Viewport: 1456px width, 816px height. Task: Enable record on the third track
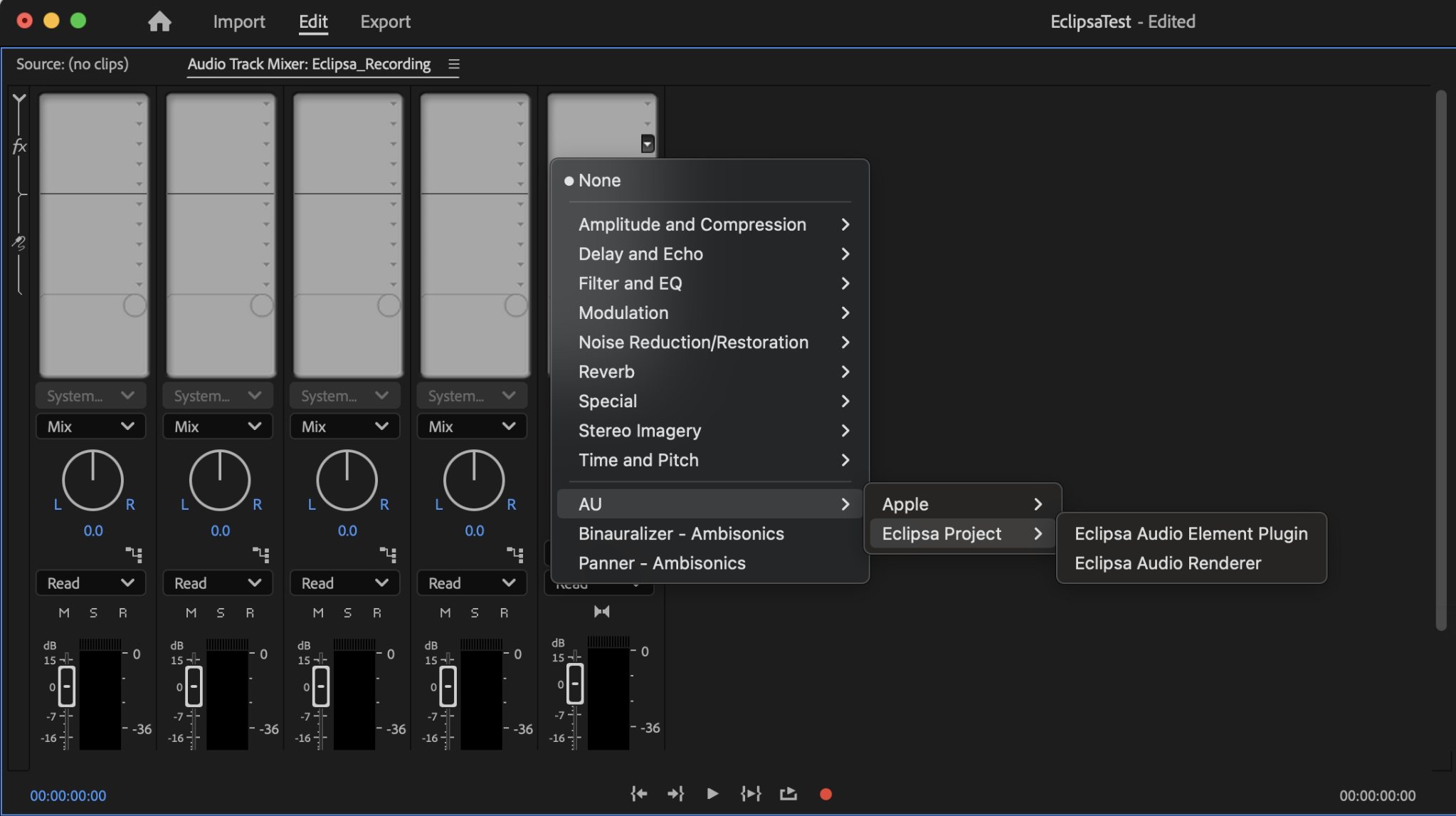[x=377, y=612]
